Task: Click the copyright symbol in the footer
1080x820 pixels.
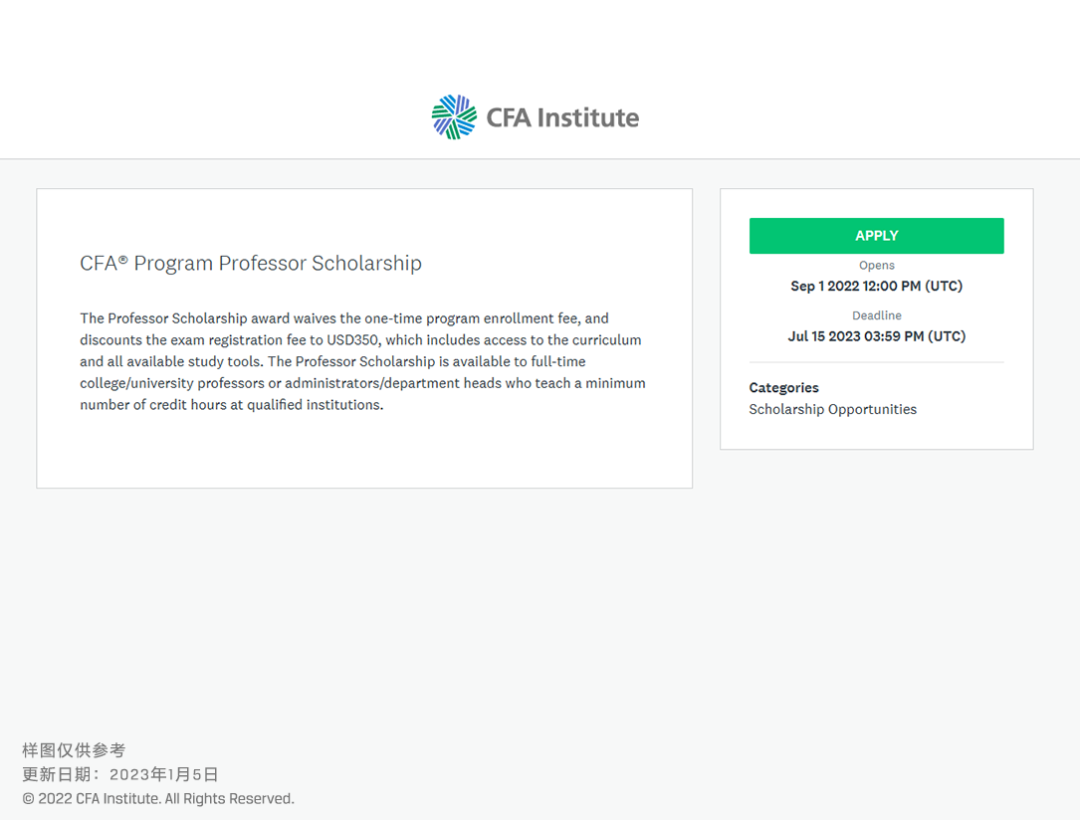Action: [x=28, y=799]
